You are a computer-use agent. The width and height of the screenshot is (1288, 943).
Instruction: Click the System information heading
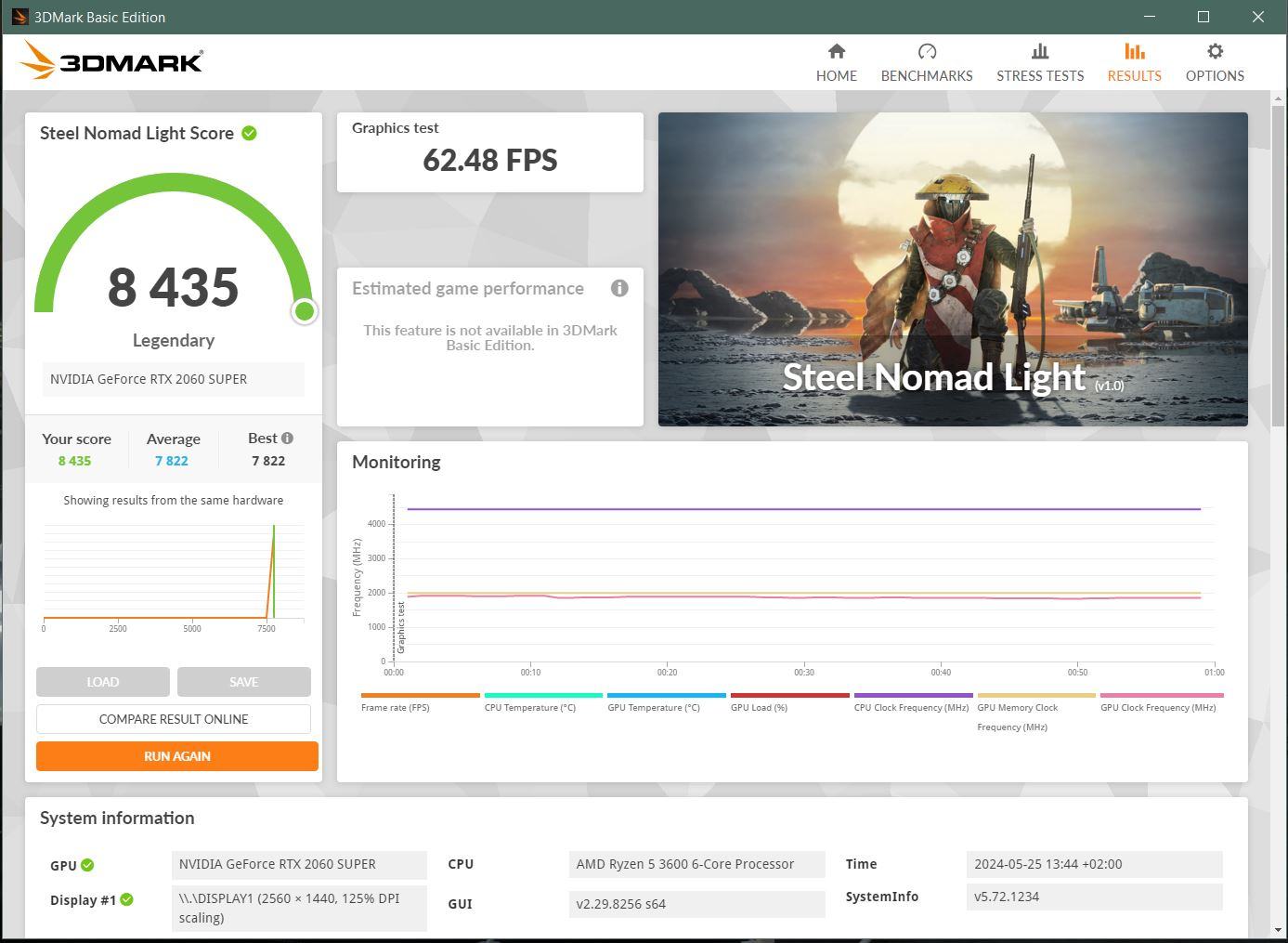click(117, 818)
